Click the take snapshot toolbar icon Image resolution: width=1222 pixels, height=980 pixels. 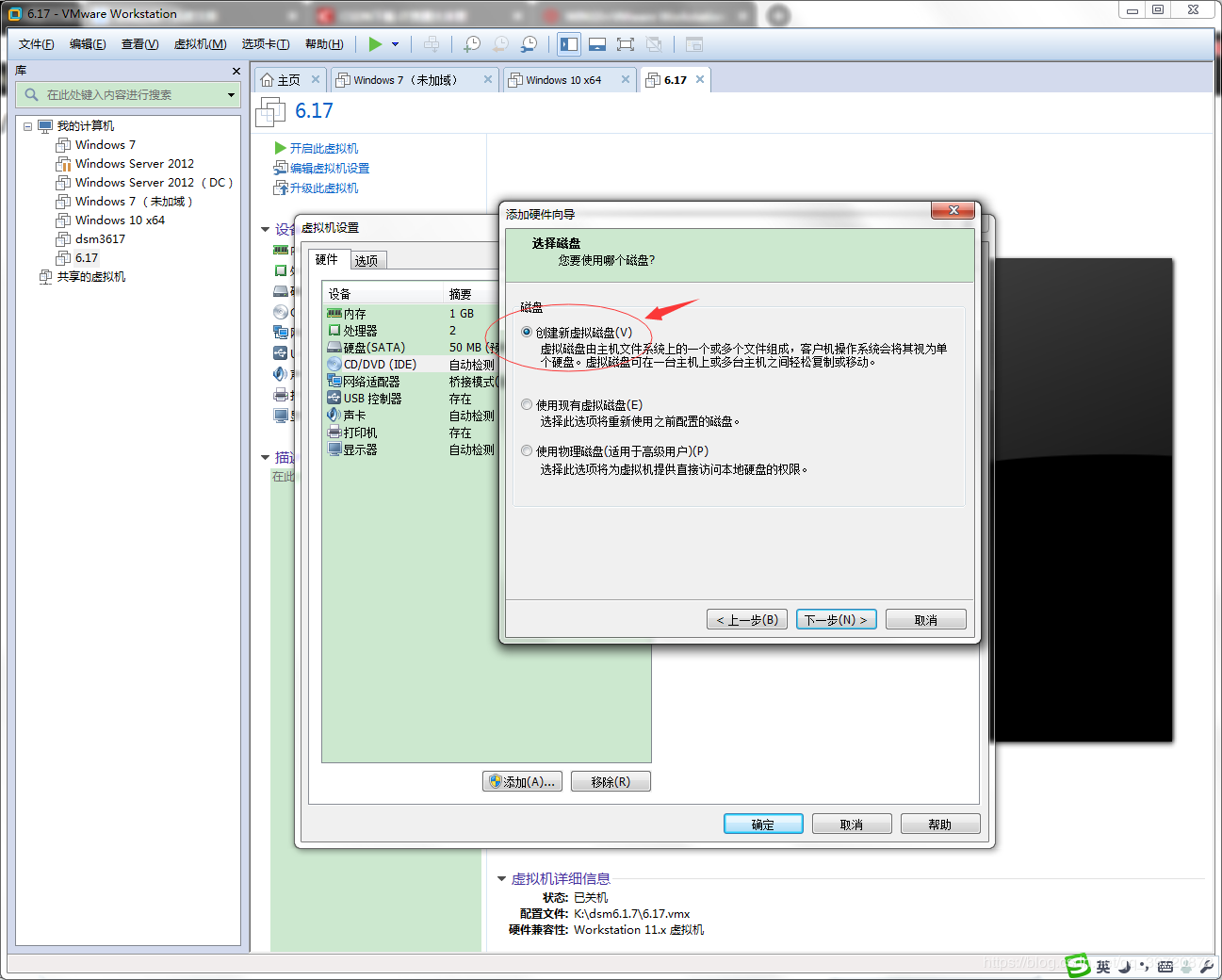click(472, 44)
